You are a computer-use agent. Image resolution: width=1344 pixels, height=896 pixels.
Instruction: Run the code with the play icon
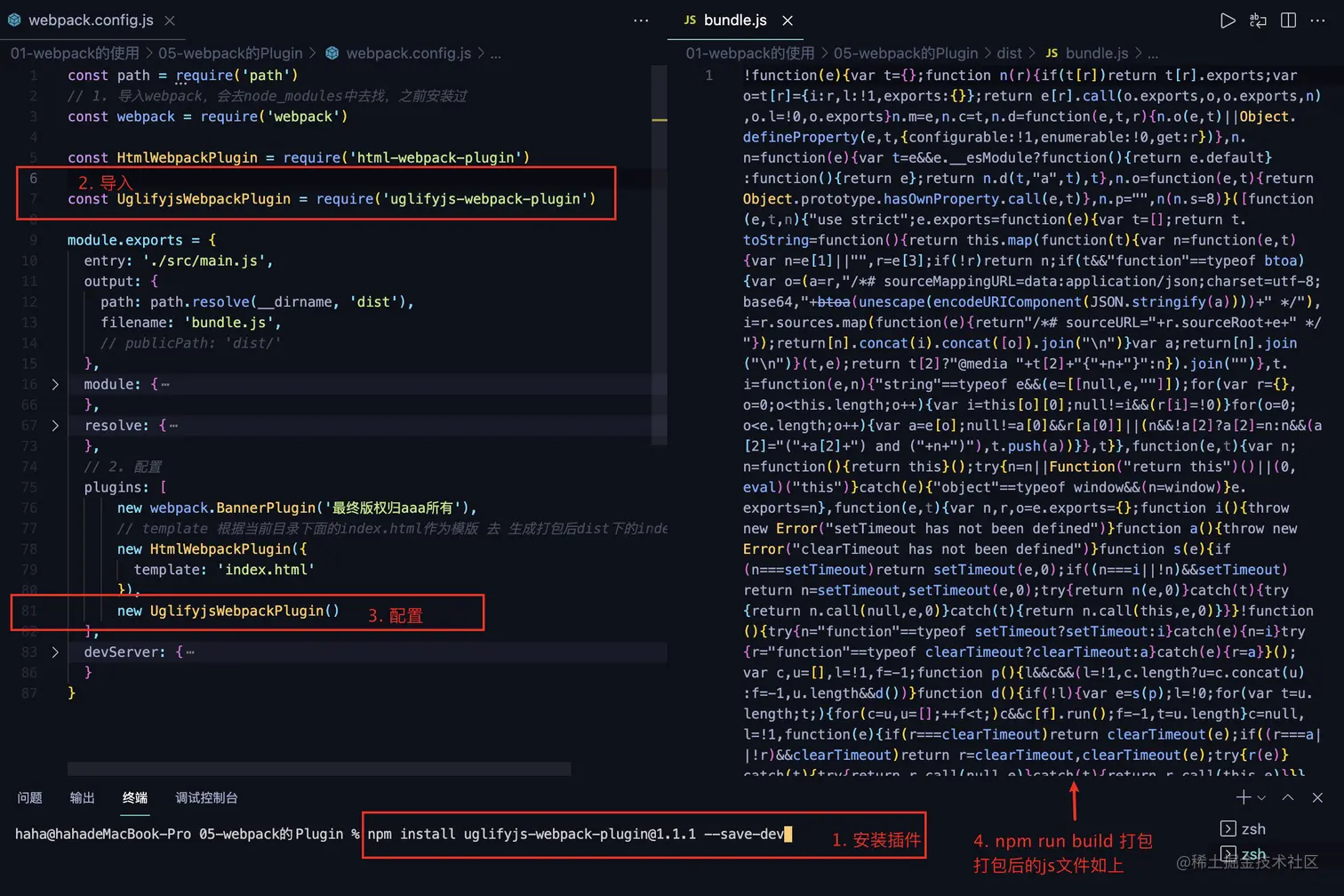click(1228, 20)
